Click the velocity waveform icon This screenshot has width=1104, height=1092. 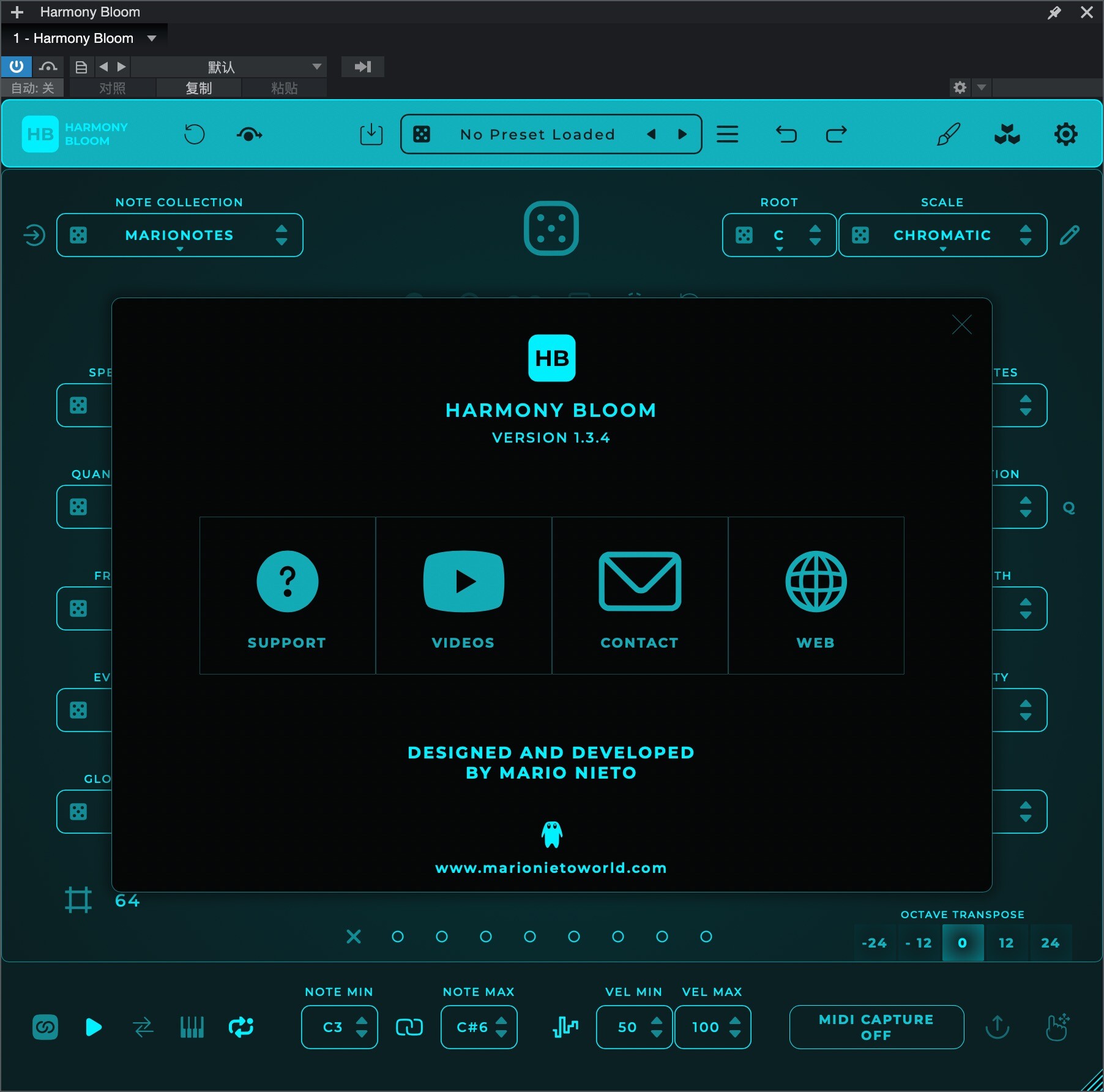[x=565, y=1027]
